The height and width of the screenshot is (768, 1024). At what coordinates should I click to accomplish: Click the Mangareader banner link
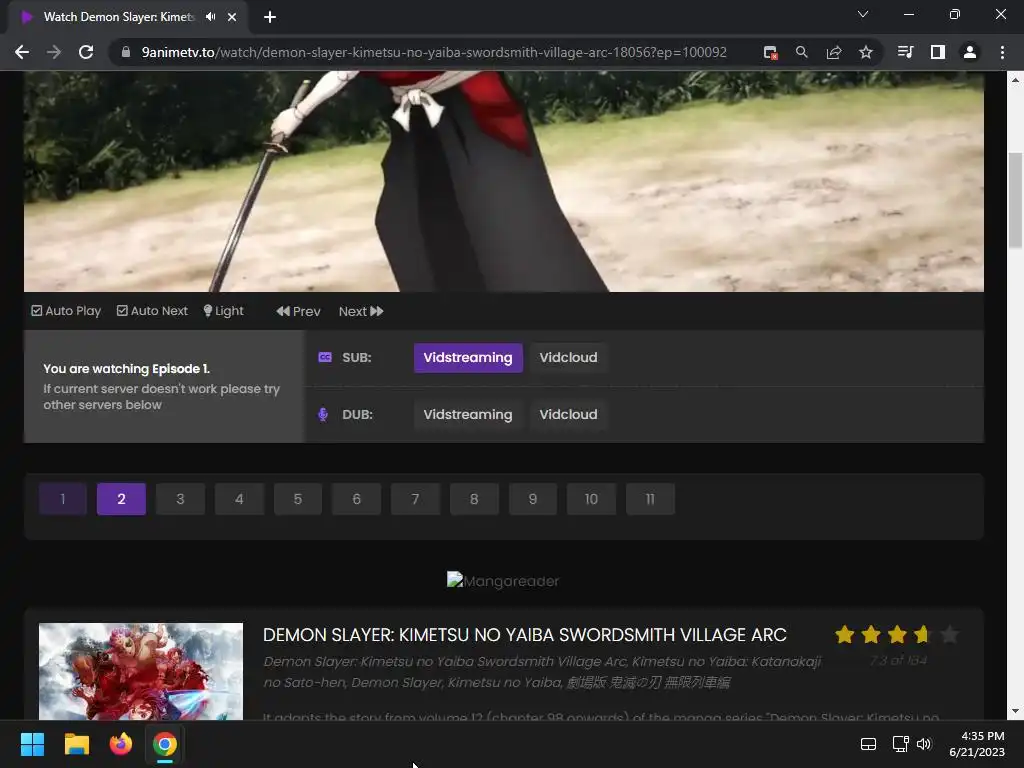[503, 581]
